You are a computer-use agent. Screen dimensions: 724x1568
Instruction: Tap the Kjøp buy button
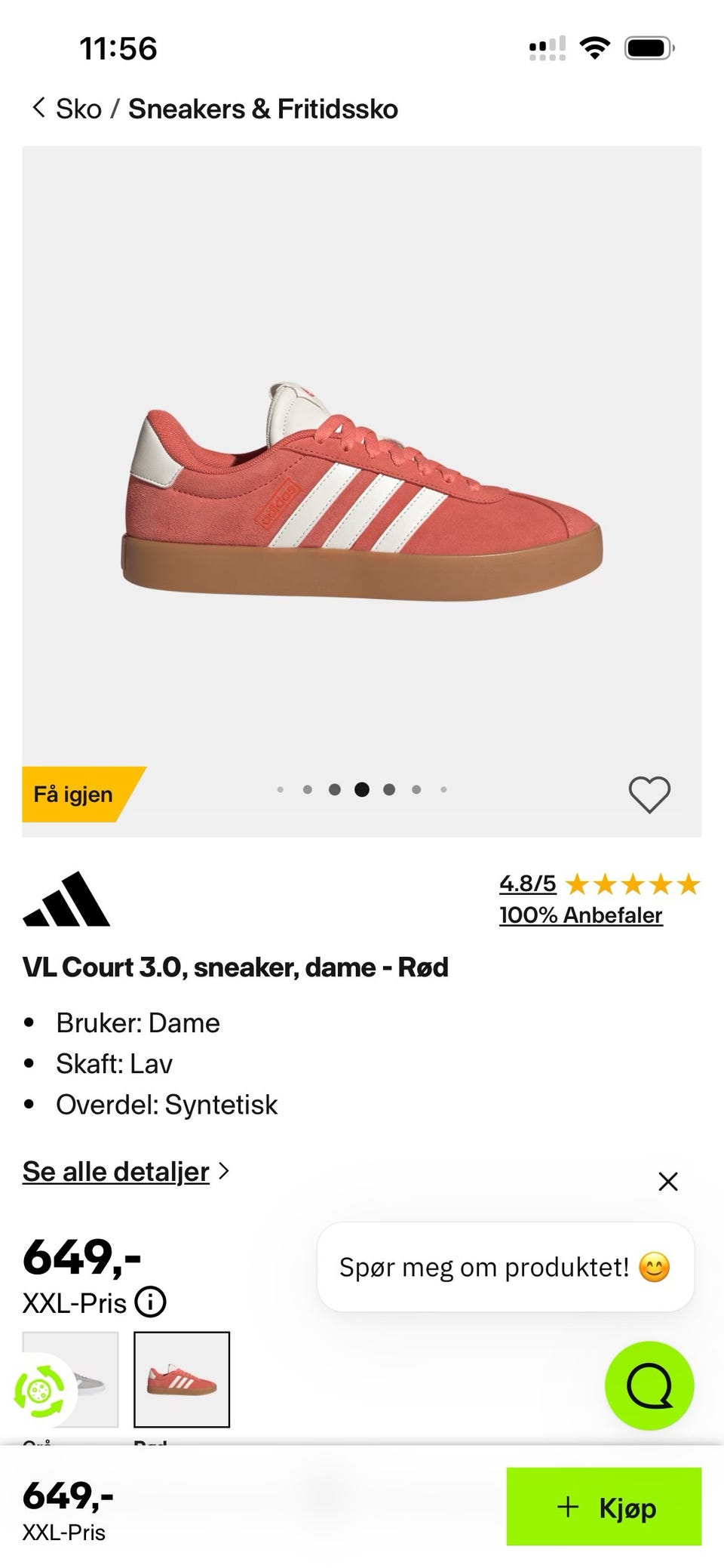(604, 1506)
